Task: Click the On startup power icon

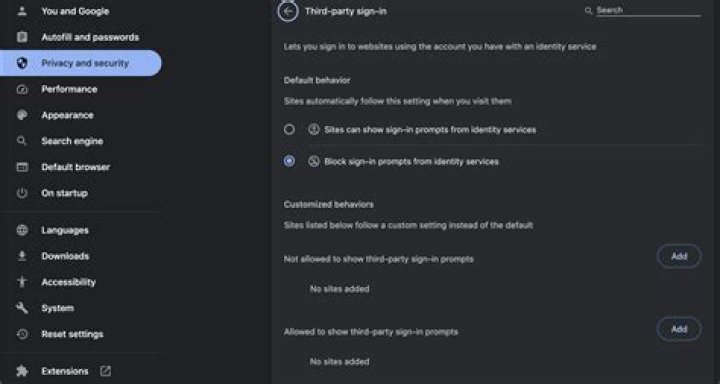Action: [x=22, y=193]
